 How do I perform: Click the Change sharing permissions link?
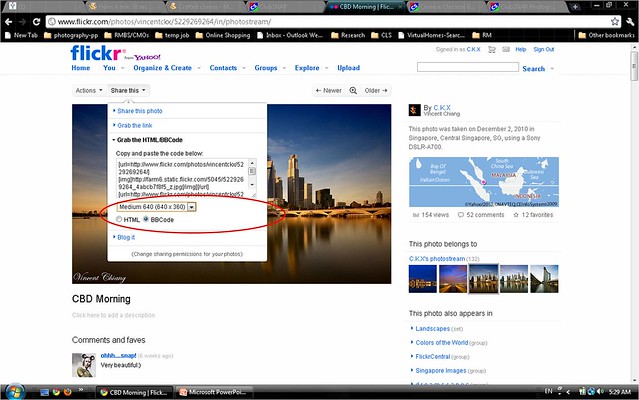click(187, 254)
